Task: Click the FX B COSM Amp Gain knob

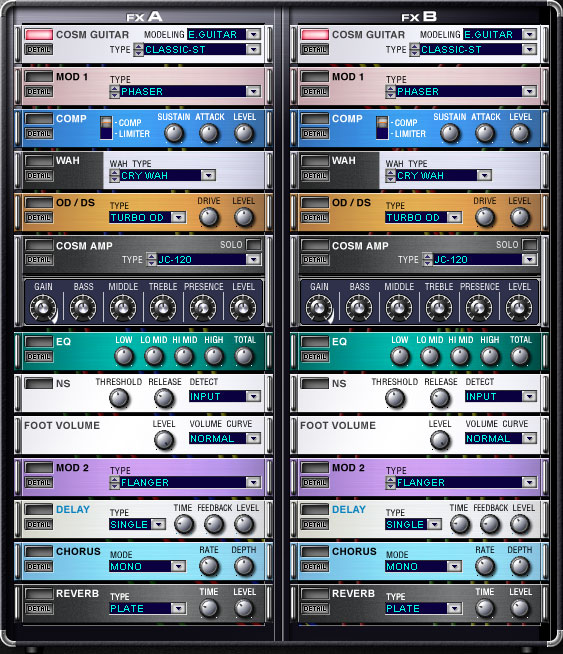Action: 319,307
